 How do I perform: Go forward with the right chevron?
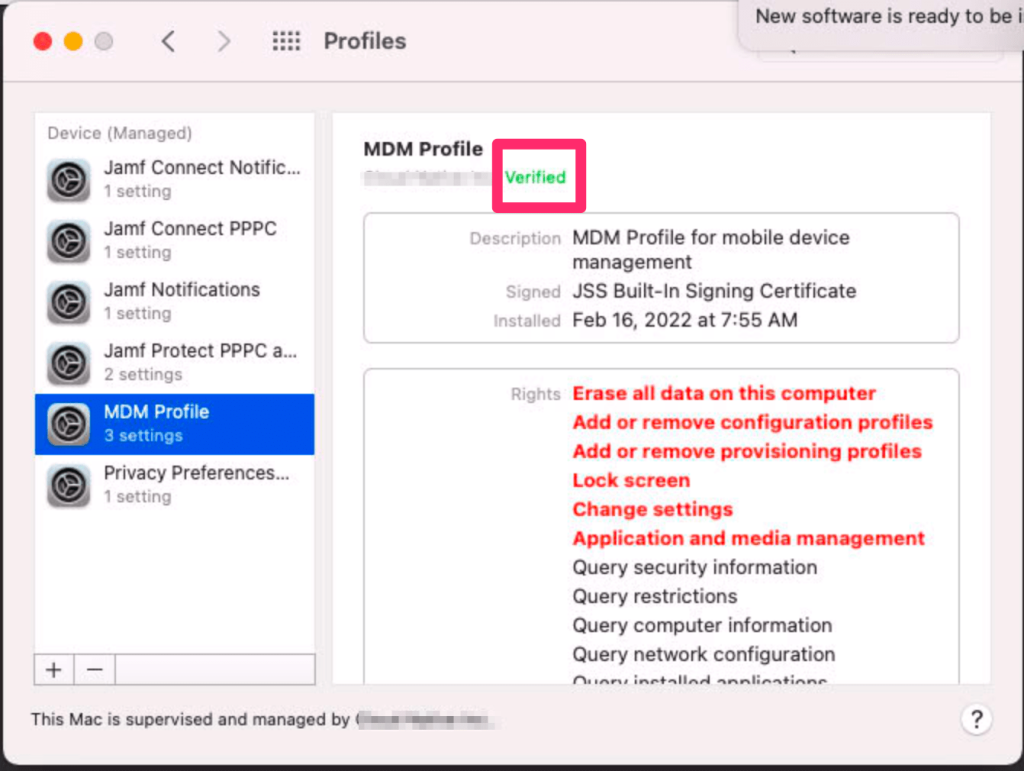point(223,42)
